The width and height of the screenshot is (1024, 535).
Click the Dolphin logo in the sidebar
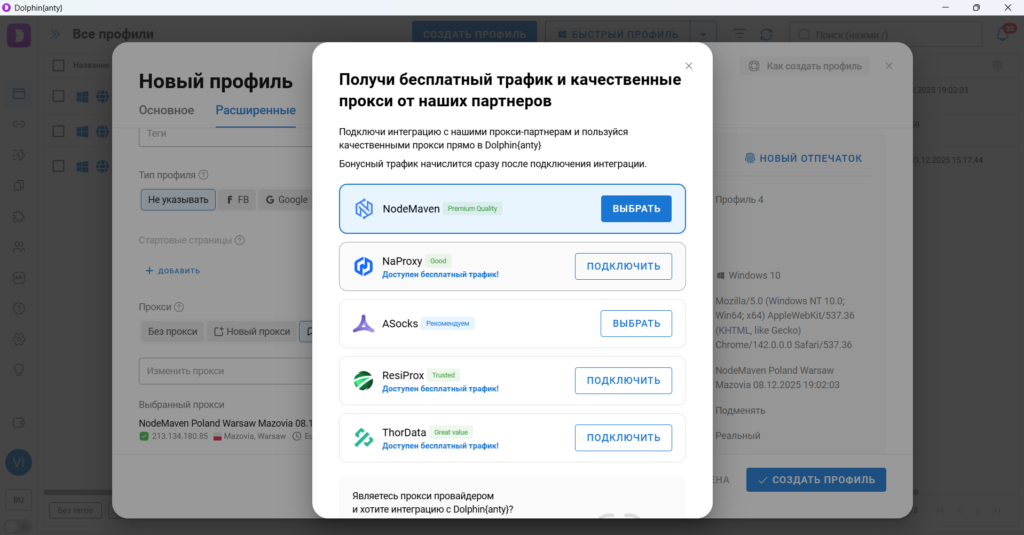(19, 35)
